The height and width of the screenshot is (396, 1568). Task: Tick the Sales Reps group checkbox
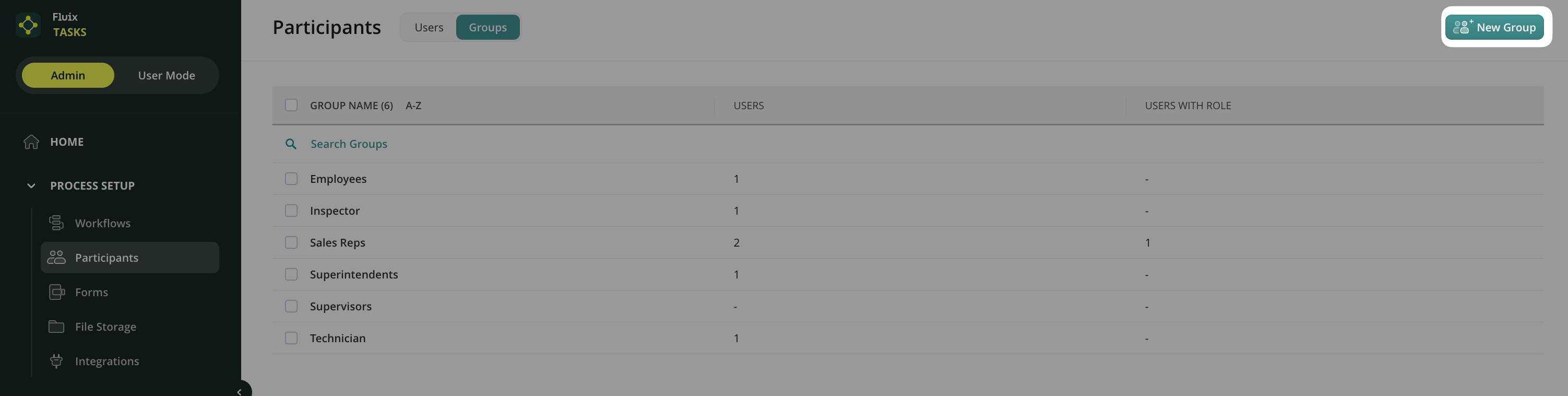tap(291, 242)
